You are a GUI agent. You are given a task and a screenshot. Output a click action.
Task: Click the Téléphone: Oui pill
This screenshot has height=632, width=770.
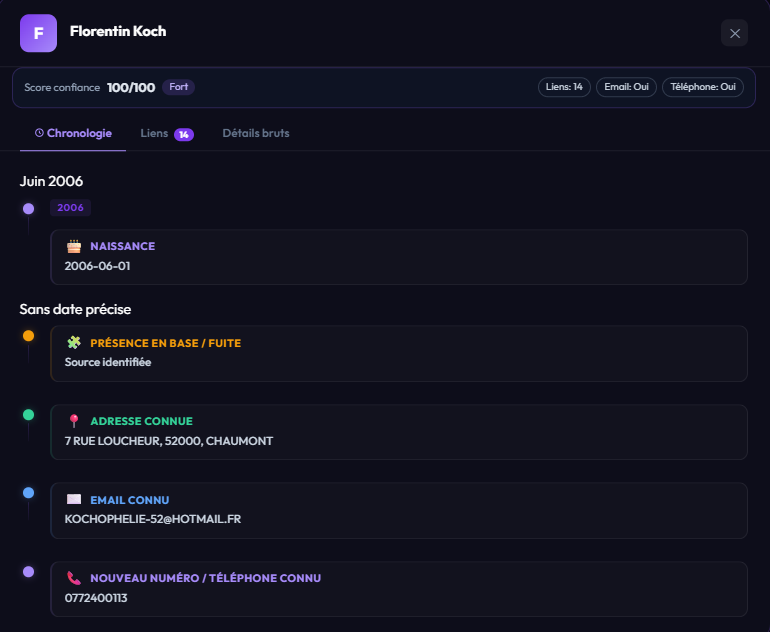tap(703, 87)
